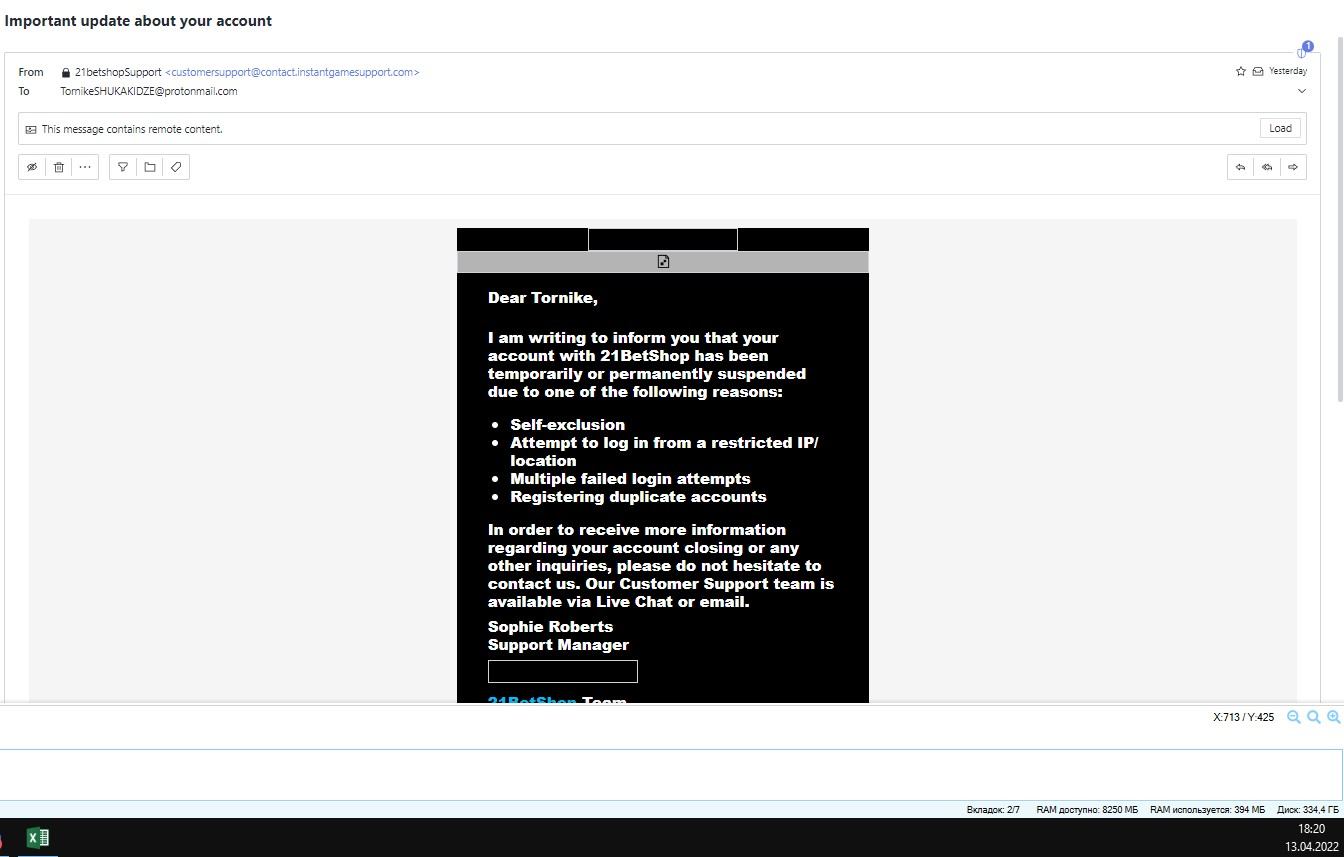Click the empty text field below the viewer
Screen dimensions: 1344x857
(670, 775)
